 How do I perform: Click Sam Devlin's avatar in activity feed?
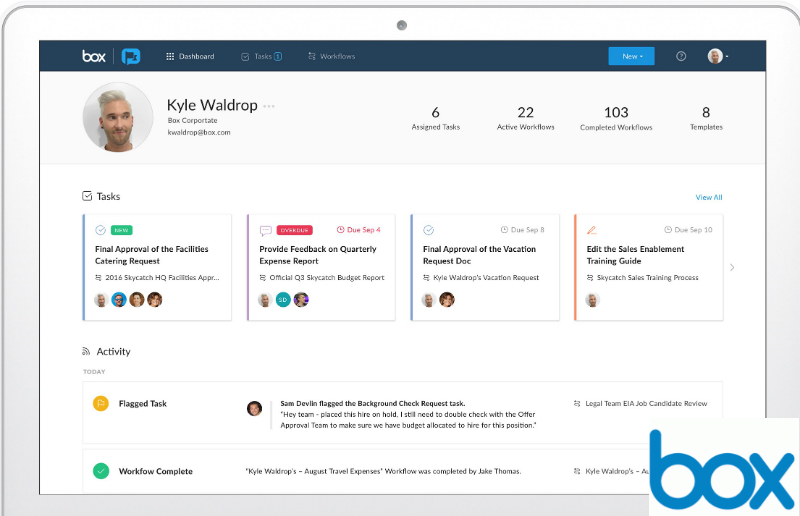point(255,408)
